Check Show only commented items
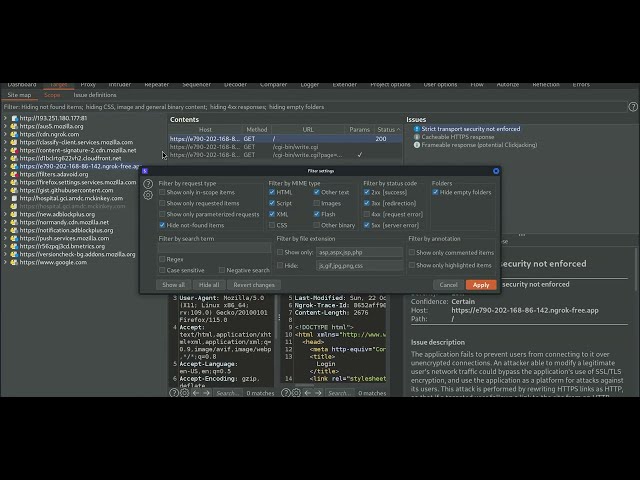This screenshot has width=640, height=480. click(x=412, y=253)
